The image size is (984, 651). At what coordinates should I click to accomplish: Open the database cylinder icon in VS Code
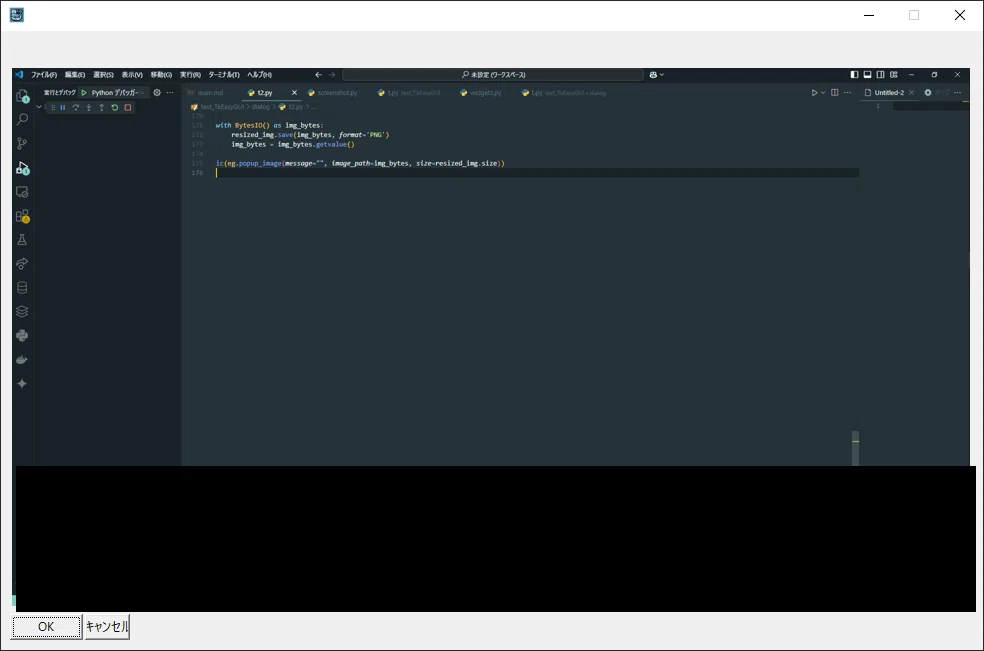coord(22,288)
